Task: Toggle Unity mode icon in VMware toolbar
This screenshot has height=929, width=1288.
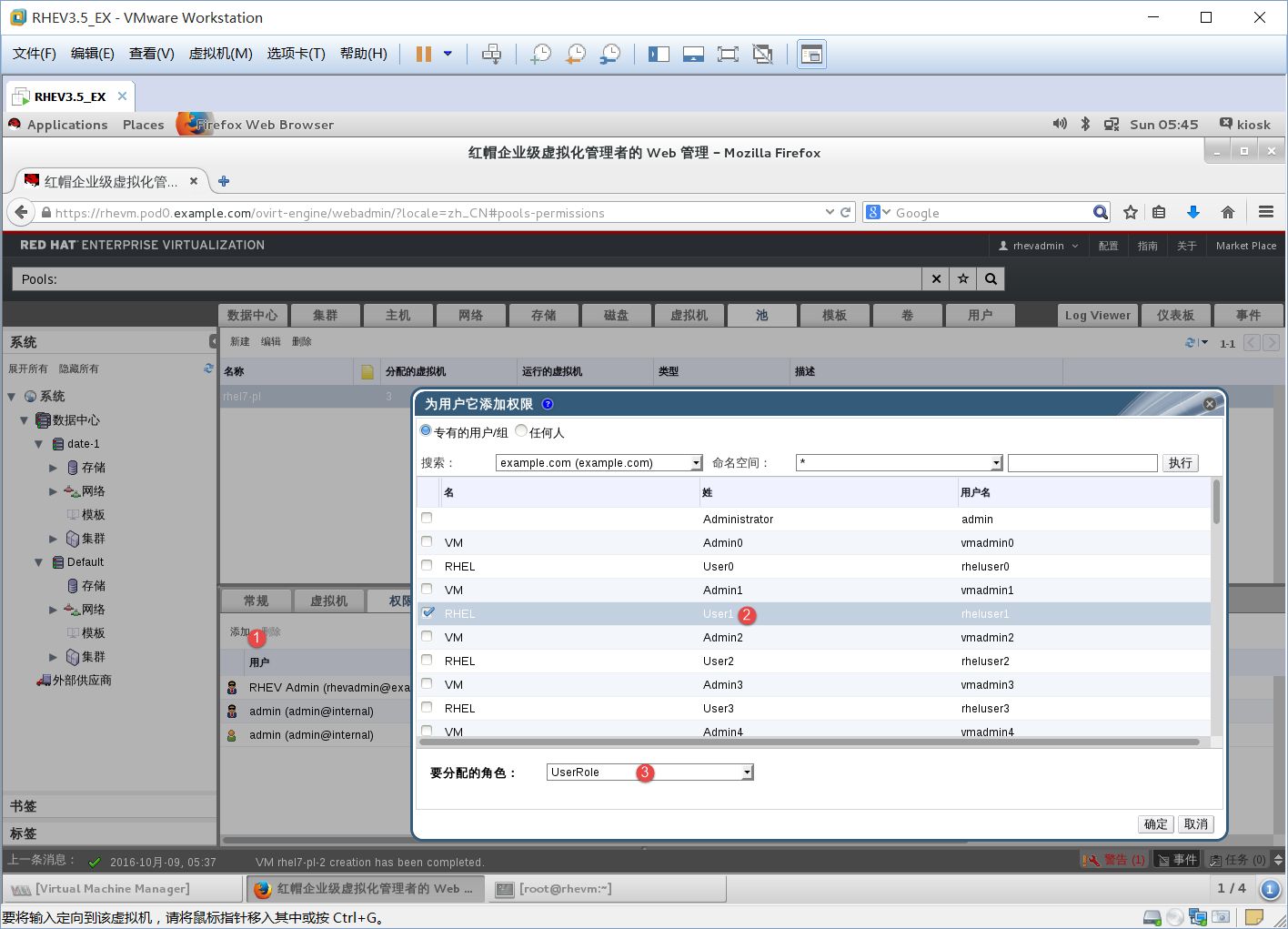Action: (762, 54)
